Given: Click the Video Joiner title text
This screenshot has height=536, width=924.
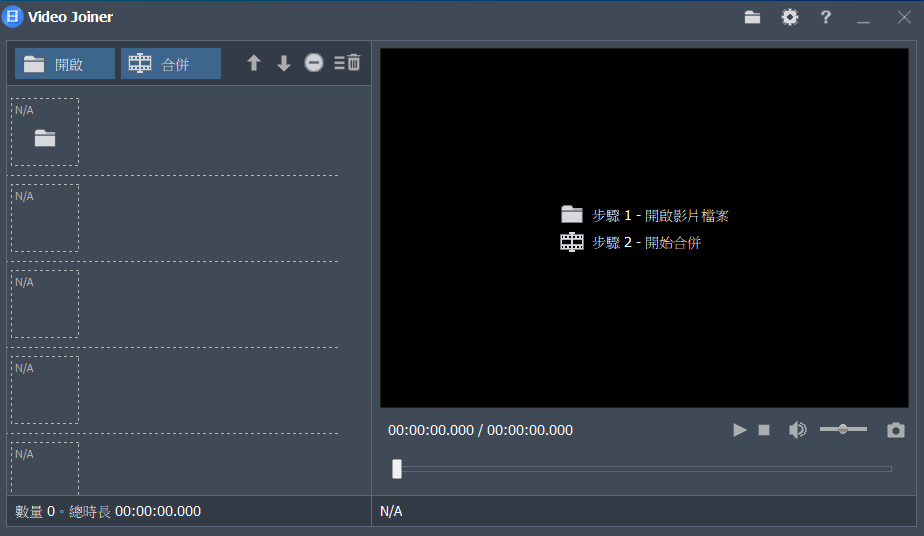Looking at the screenshot, I should pos(70,17).
